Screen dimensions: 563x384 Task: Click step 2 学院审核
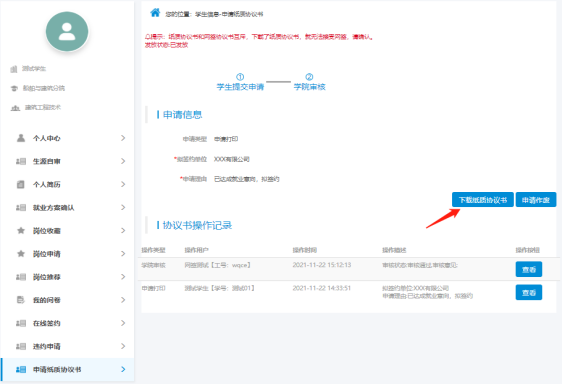click(x=310, y=83)
